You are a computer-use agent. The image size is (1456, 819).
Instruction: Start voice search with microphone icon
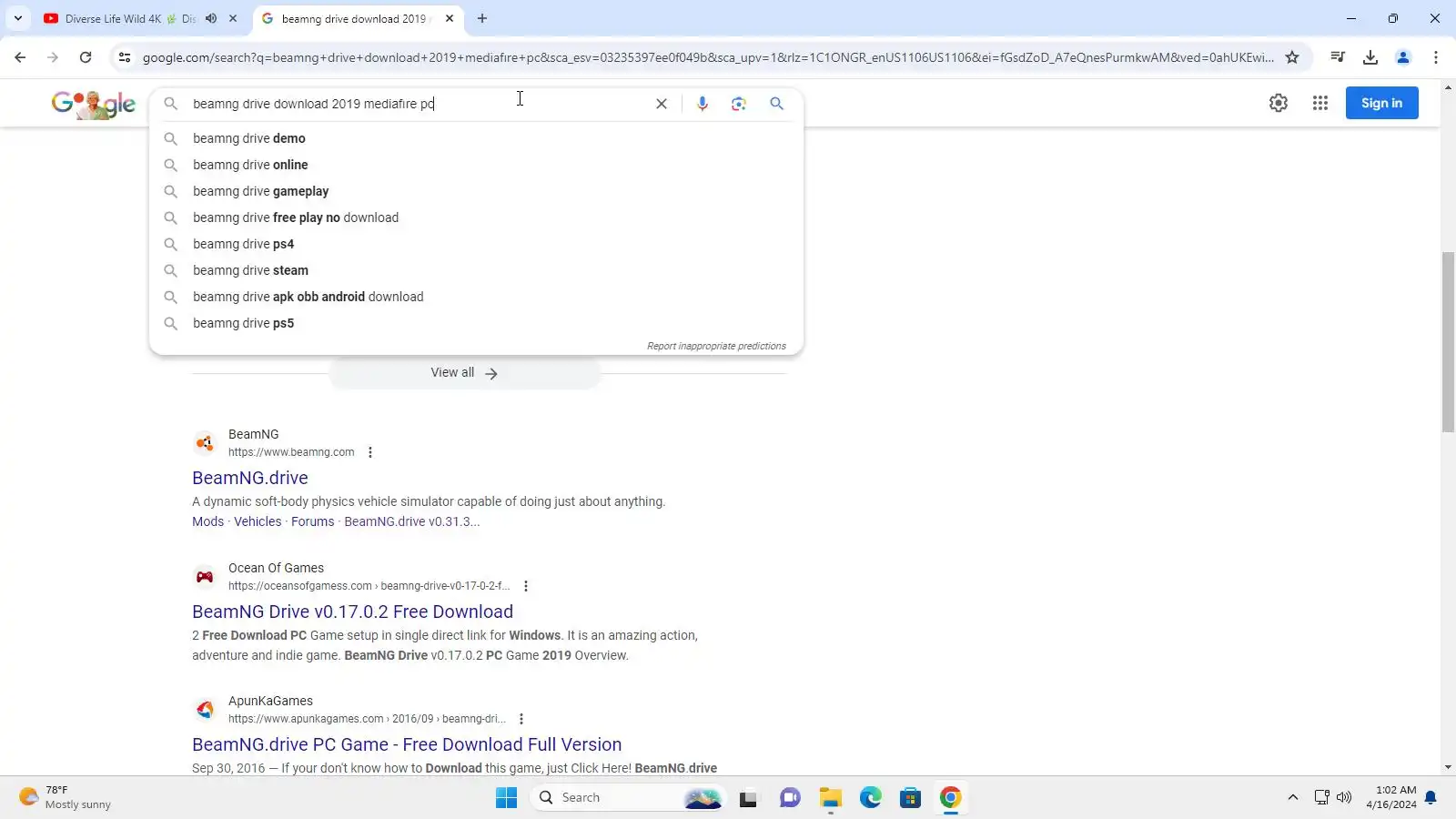point(703,104)
